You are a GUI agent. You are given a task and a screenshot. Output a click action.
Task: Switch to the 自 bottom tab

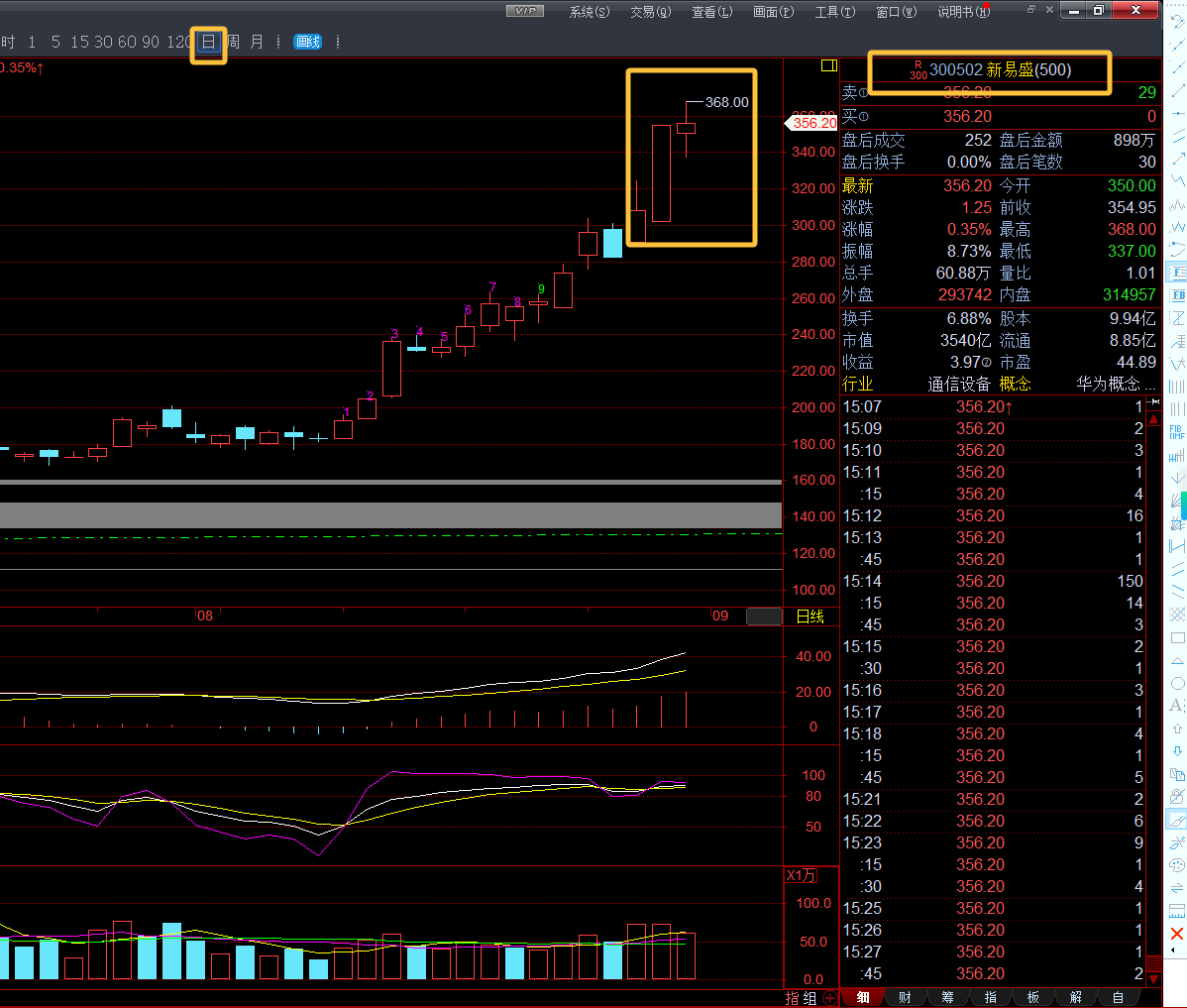(1118, 997)
